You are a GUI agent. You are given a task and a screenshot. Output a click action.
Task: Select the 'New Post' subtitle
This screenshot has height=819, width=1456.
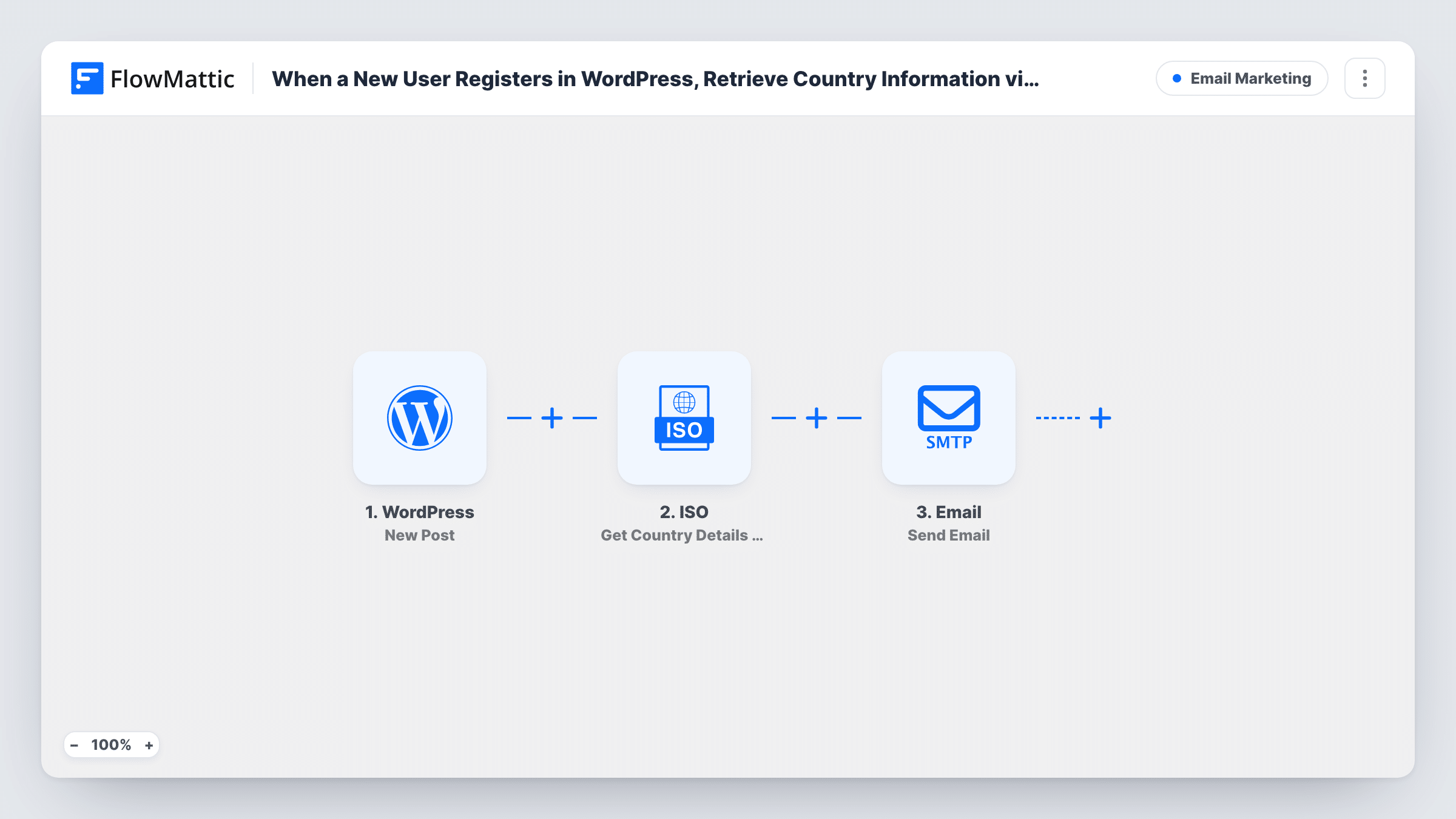tap(419, 535)
